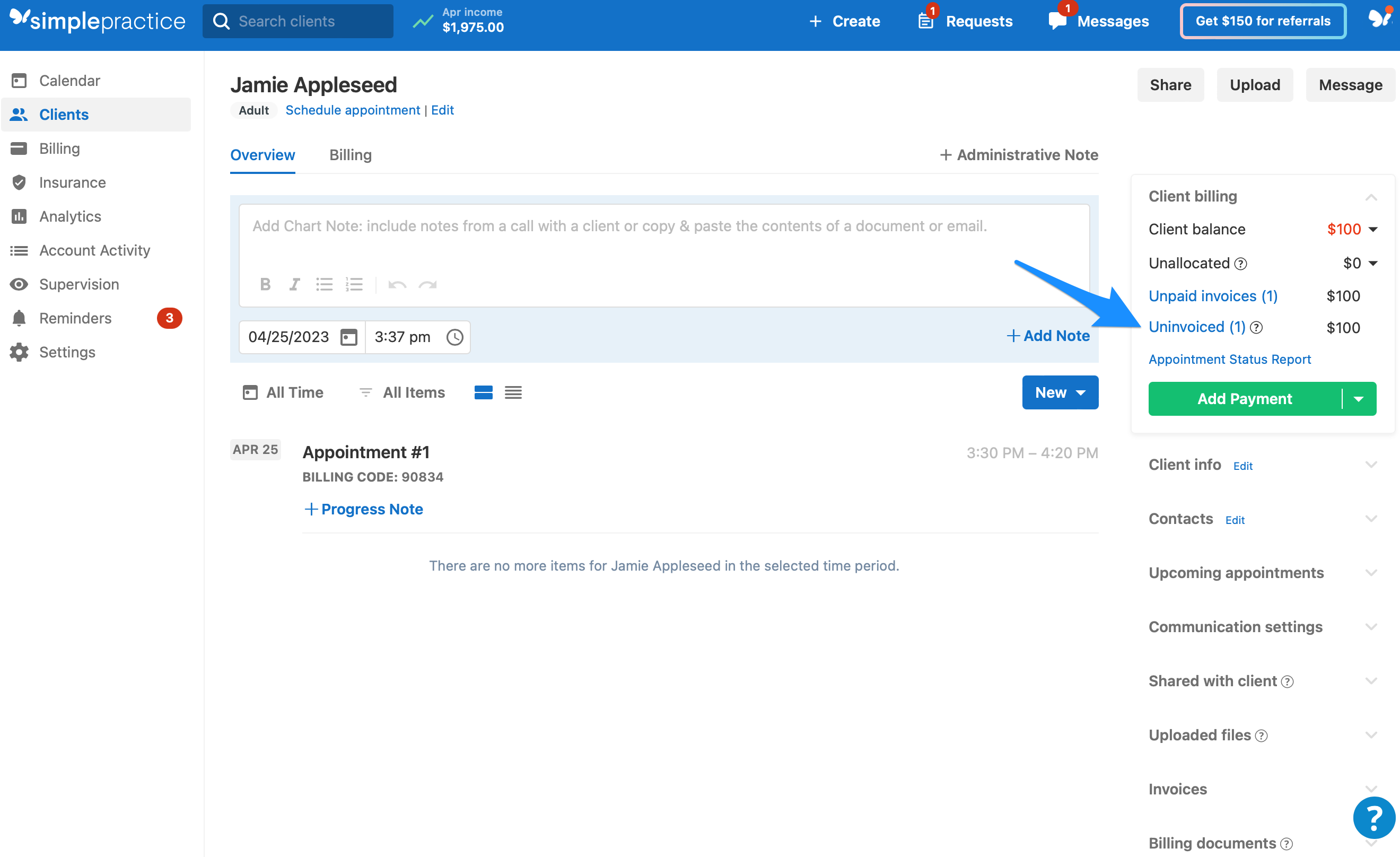Expand the Contacts section
This screenshot has width=1400, height=857.
[x=1371, y=519]
